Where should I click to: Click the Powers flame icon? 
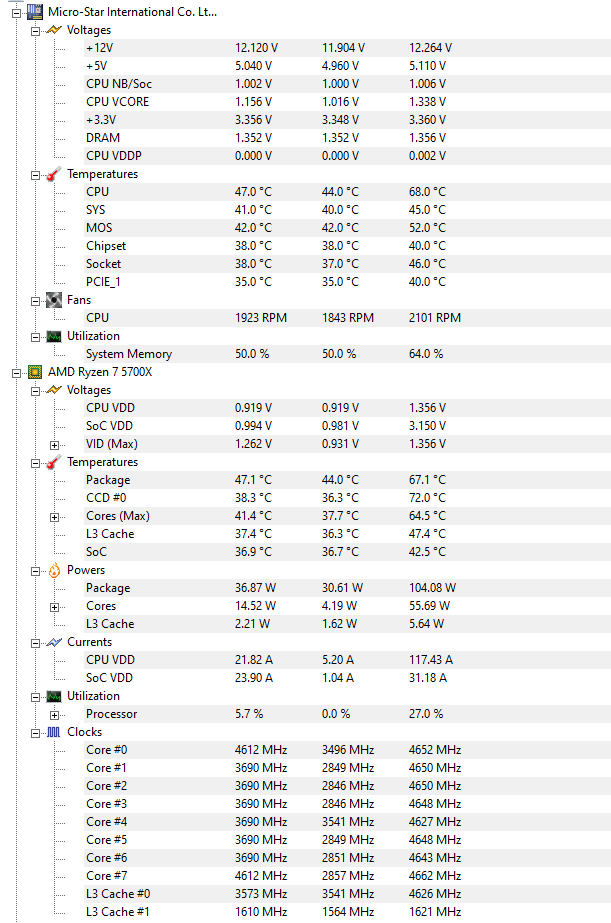pos(54,570)
